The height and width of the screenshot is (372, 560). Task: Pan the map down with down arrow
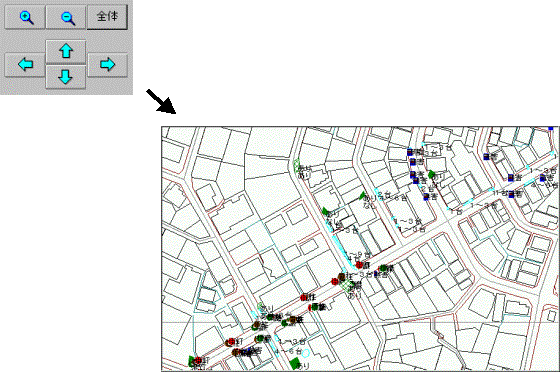point(66,77)
